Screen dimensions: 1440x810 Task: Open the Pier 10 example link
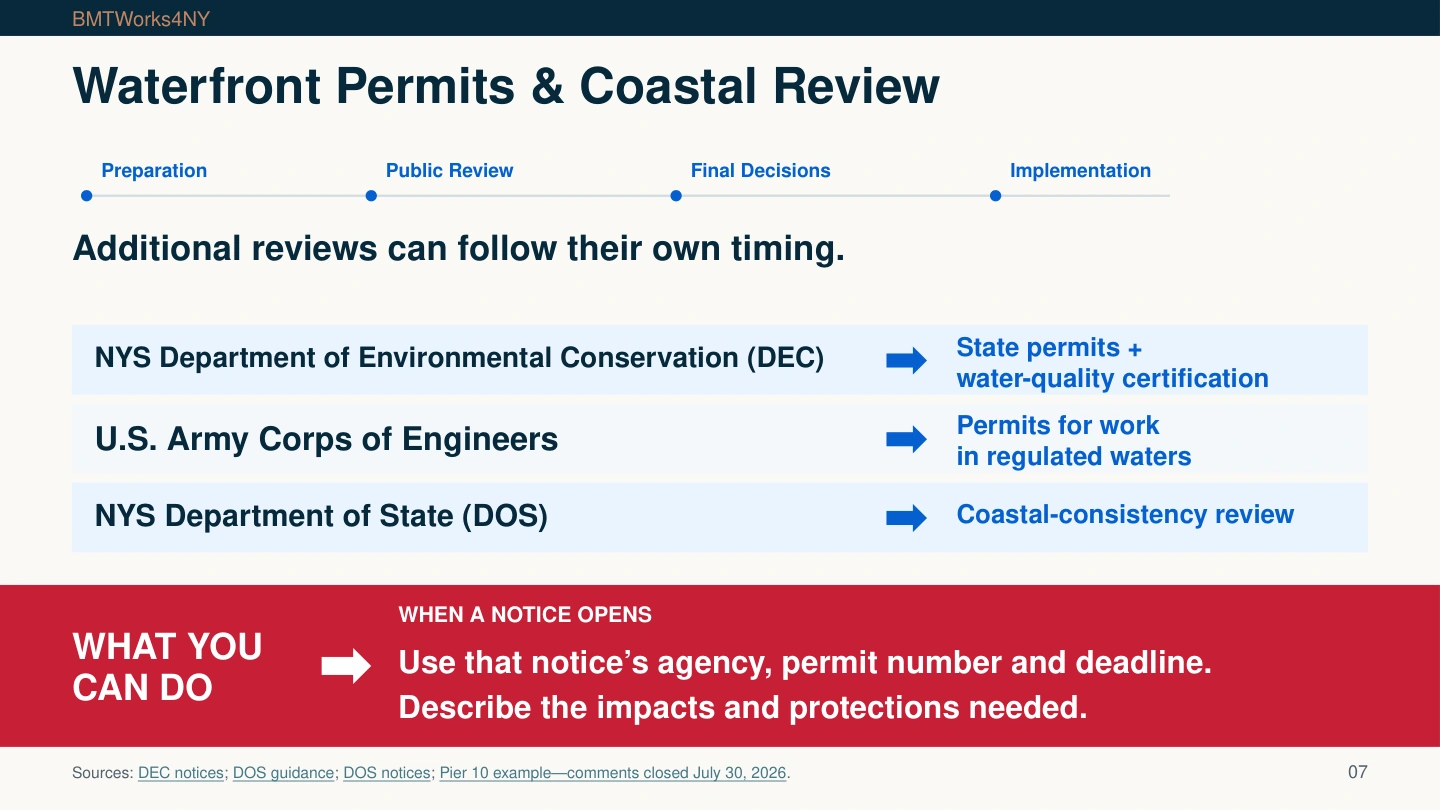pyautogui.click(x=613, y=773)
